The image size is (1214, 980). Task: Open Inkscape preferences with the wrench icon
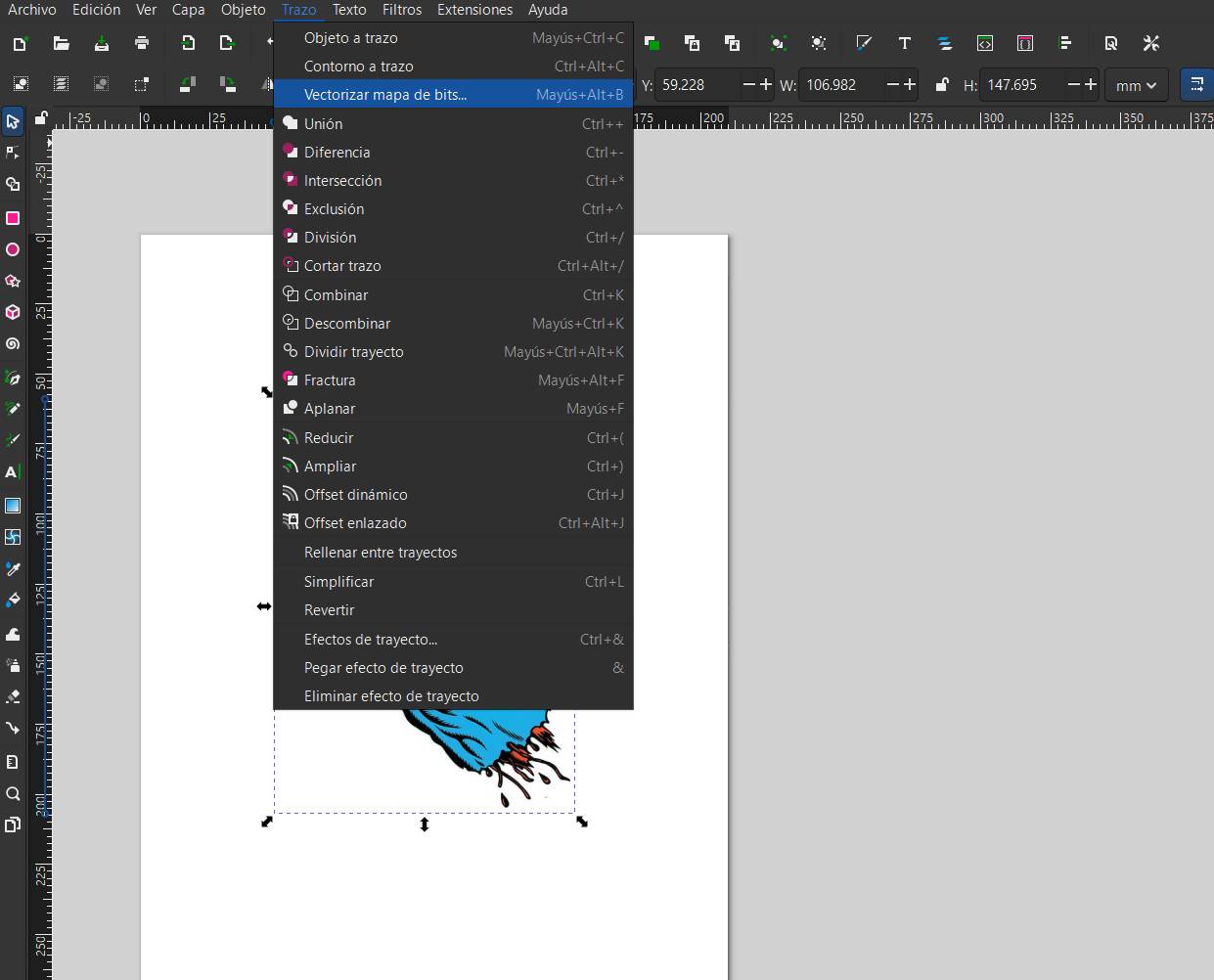(1151, 43)
